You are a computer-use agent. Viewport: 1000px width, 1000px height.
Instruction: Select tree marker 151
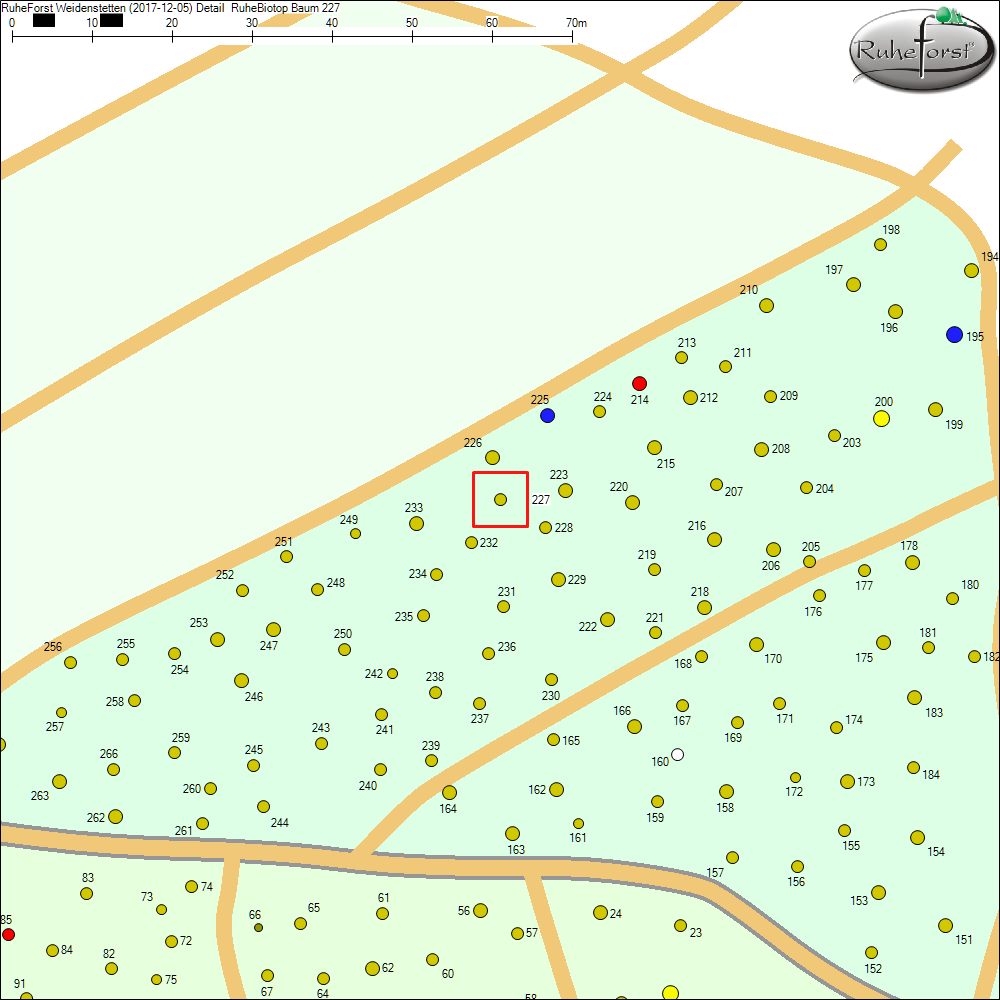[945, 925]
